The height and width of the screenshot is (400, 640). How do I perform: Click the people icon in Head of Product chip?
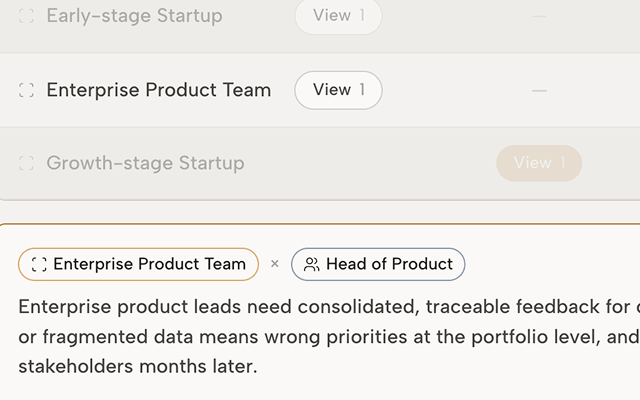coord(311,264)
